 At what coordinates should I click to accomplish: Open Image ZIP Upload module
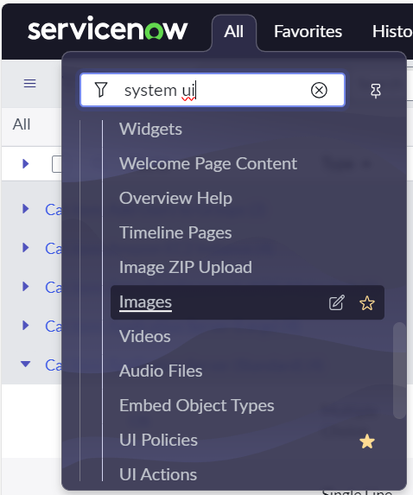click(185, 267)
